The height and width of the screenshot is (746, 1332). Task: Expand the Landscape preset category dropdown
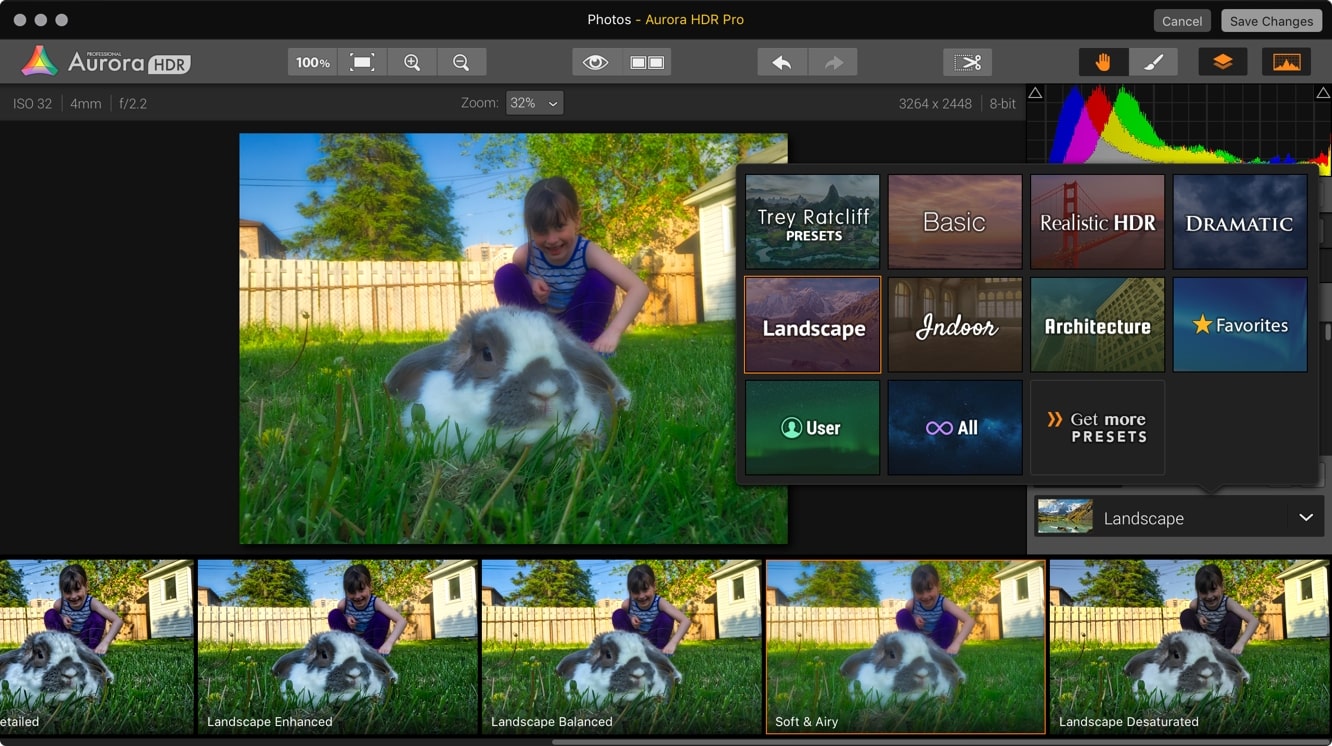(x=1305, y=518)
